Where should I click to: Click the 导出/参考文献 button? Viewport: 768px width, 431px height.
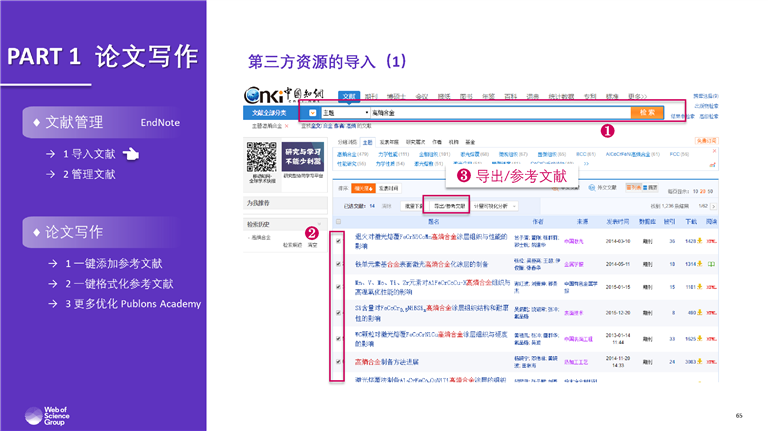pyautogui.click(x=449, y=206)
